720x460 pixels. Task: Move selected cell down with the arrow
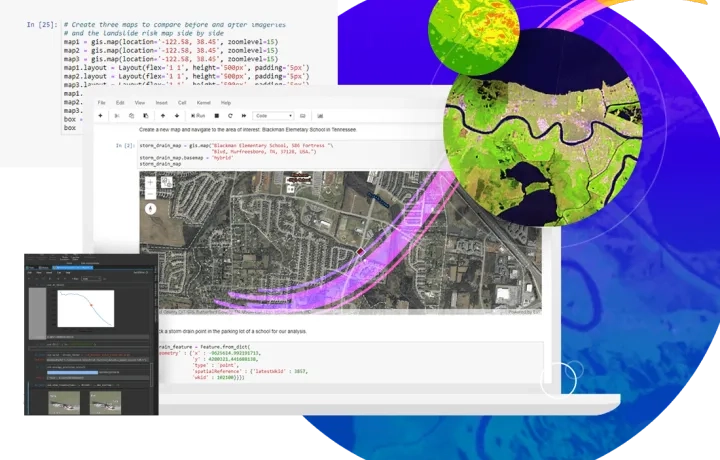point(177,116)
